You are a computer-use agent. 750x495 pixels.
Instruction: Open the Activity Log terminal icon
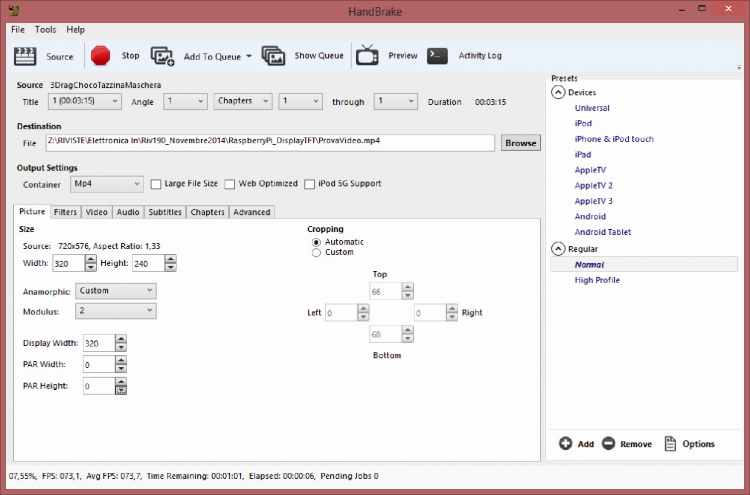437,55
